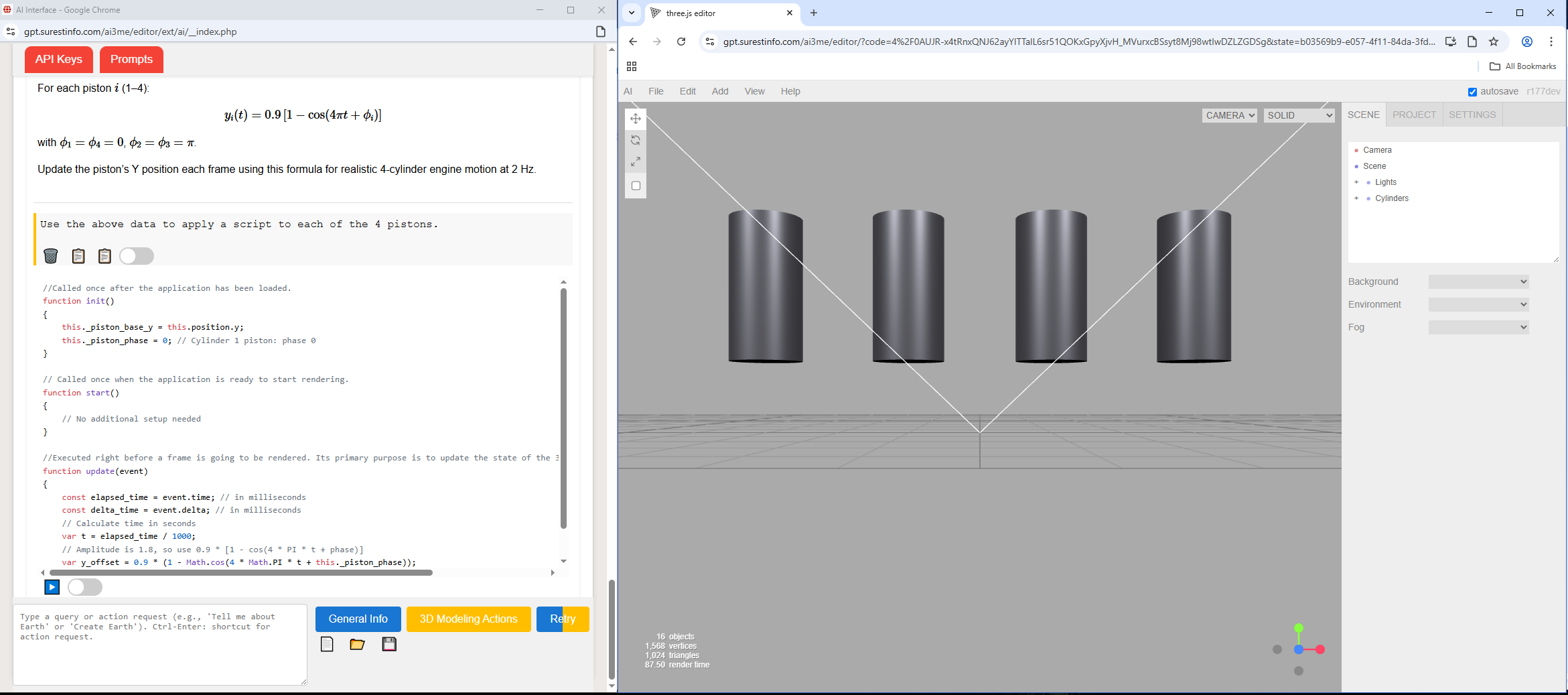This screenshot has height=695, width=1568.
Task: Select the rotate tool in viewport
Action: tap(636, 140)
